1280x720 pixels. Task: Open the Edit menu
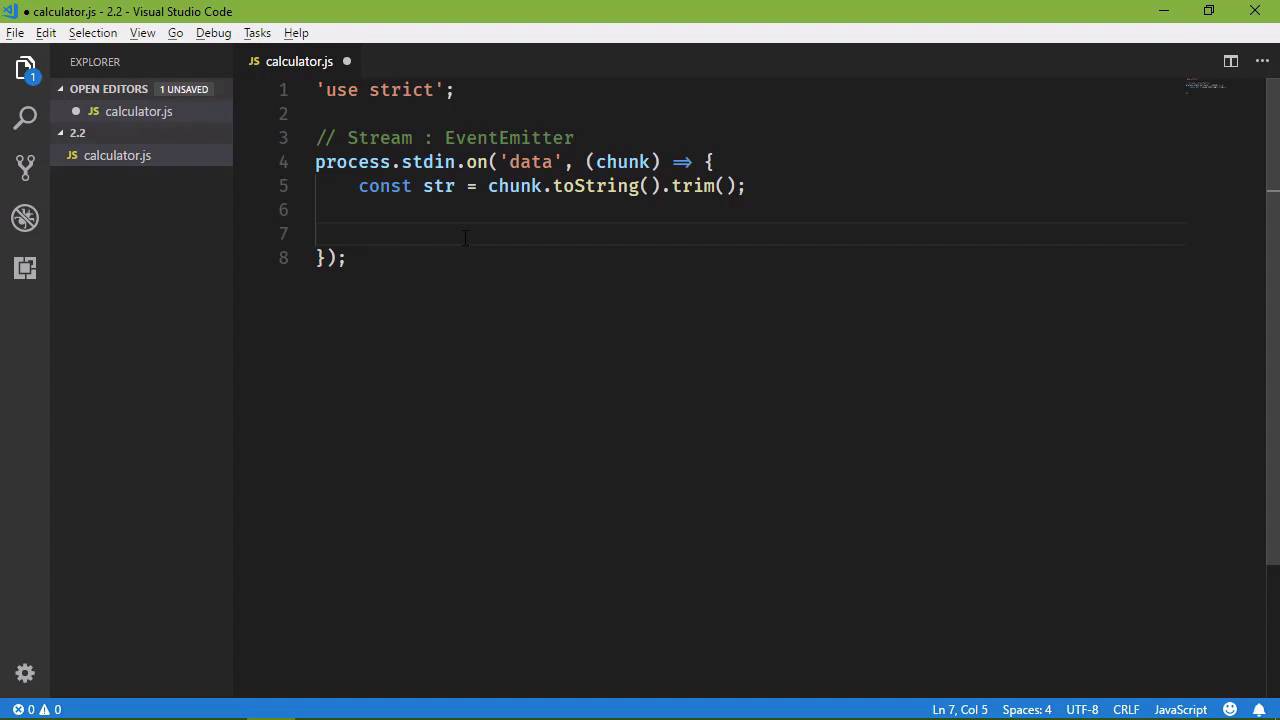point(46,33)
